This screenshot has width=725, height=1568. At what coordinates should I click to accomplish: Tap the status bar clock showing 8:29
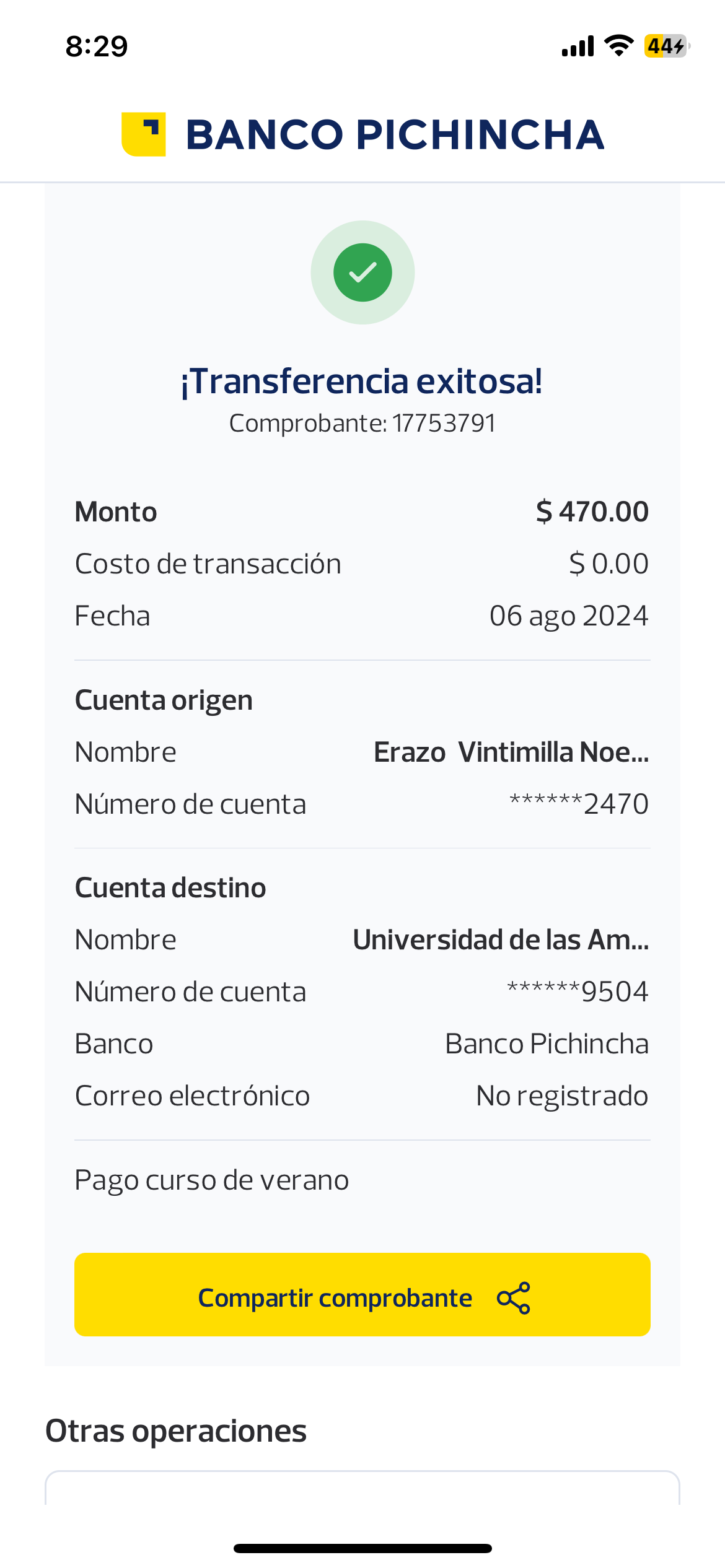pyautogui.click(x=97, y=46)
